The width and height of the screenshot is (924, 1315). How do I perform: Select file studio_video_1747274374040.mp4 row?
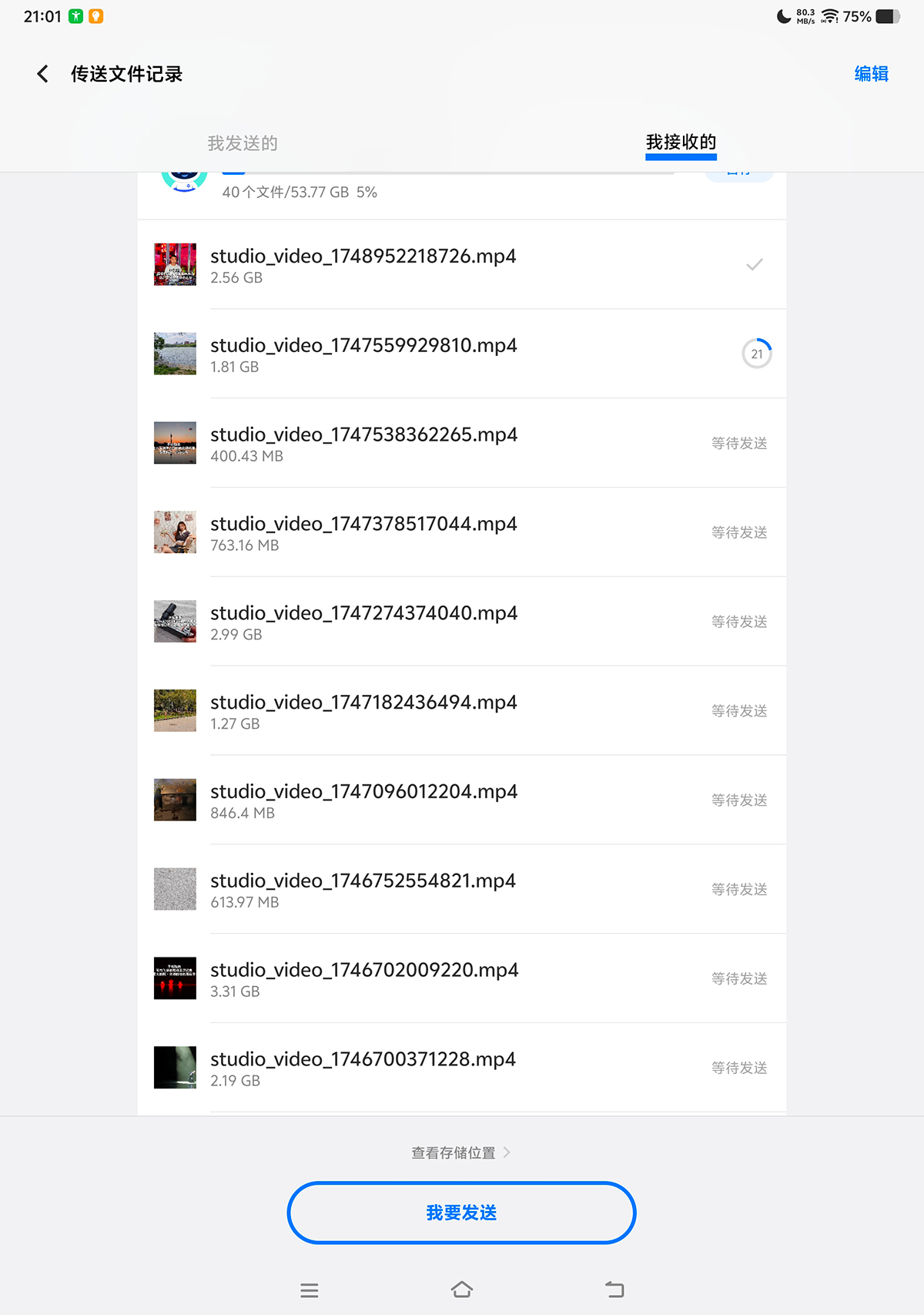pyautogui.click(x=462, y=622)
